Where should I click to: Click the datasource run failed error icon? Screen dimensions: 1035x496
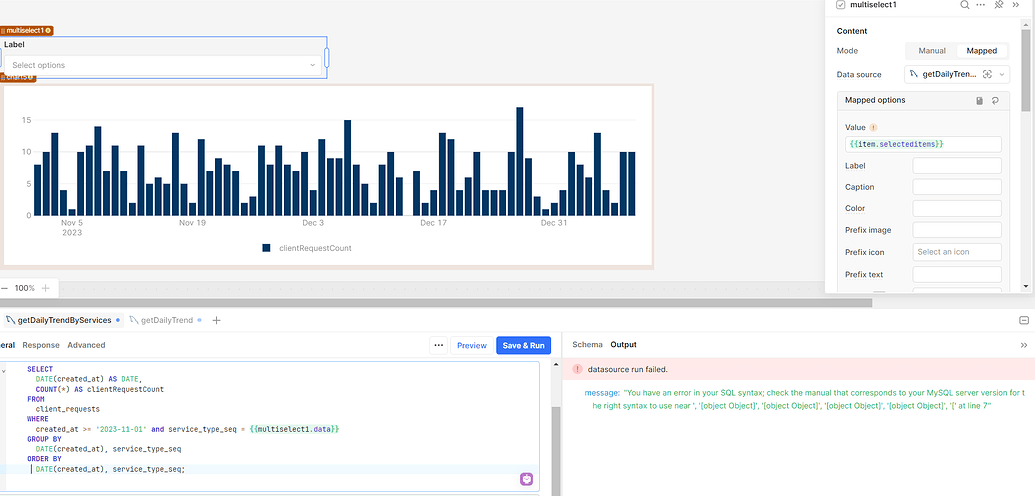pos(578,369)
